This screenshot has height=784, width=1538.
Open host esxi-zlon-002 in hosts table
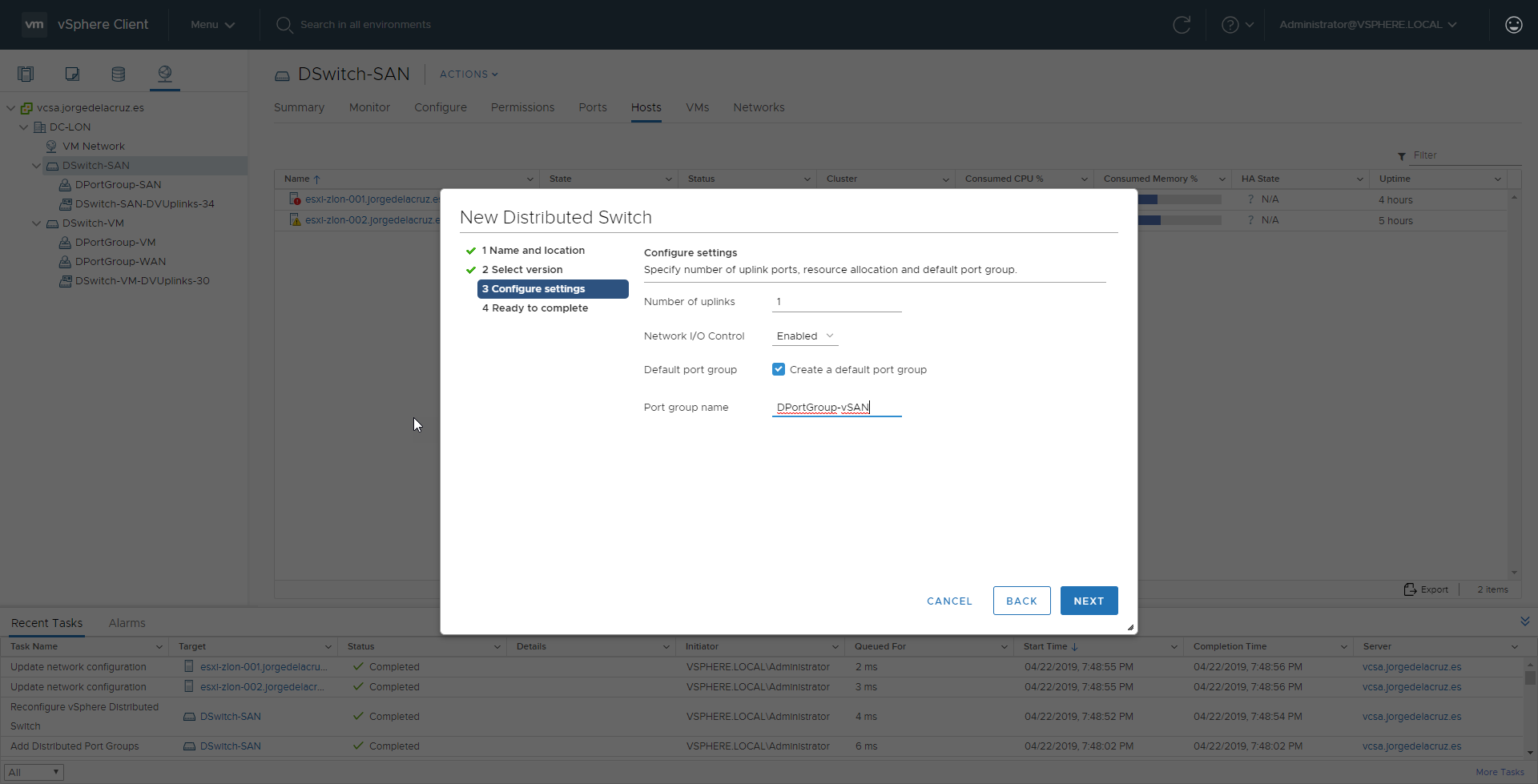click(372, 220)
